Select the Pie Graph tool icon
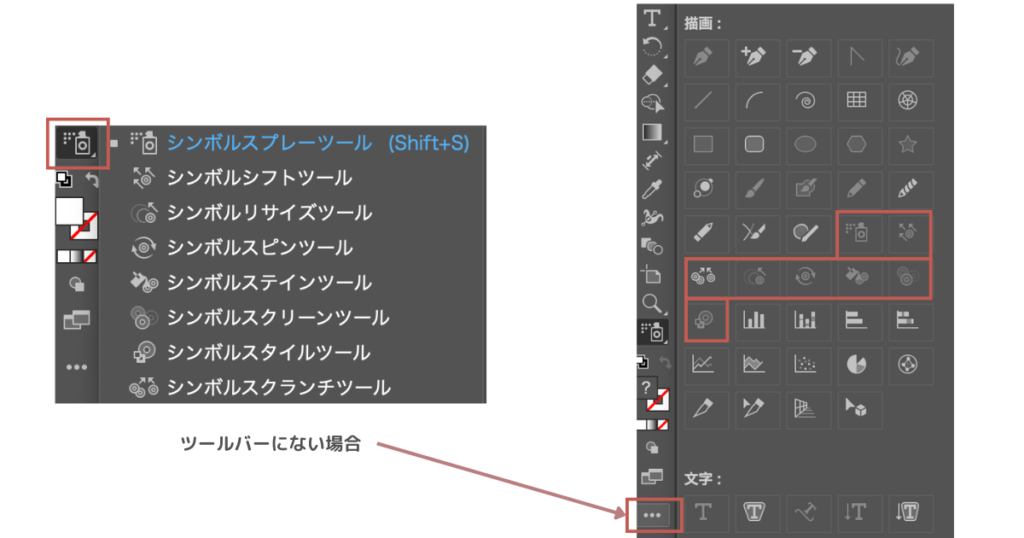Viewport: 1024px width, 538px height. pos(856,364)
